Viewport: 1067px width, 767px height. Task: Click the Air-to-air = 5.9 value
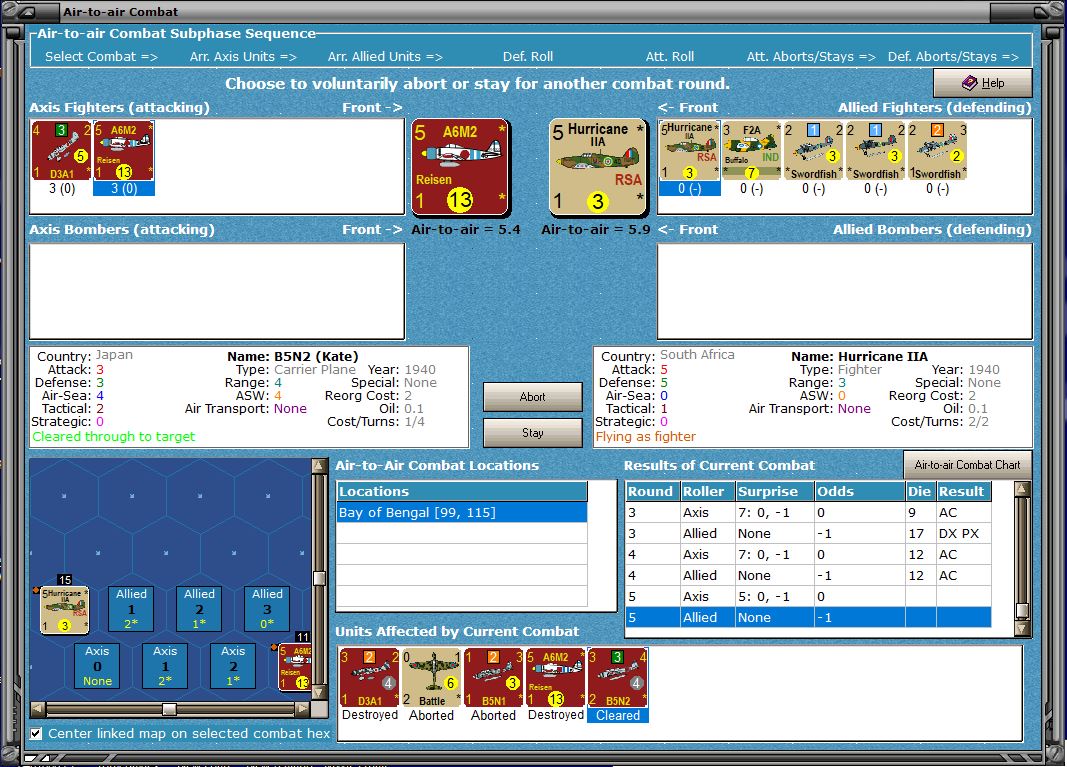[x=595, y=230]
